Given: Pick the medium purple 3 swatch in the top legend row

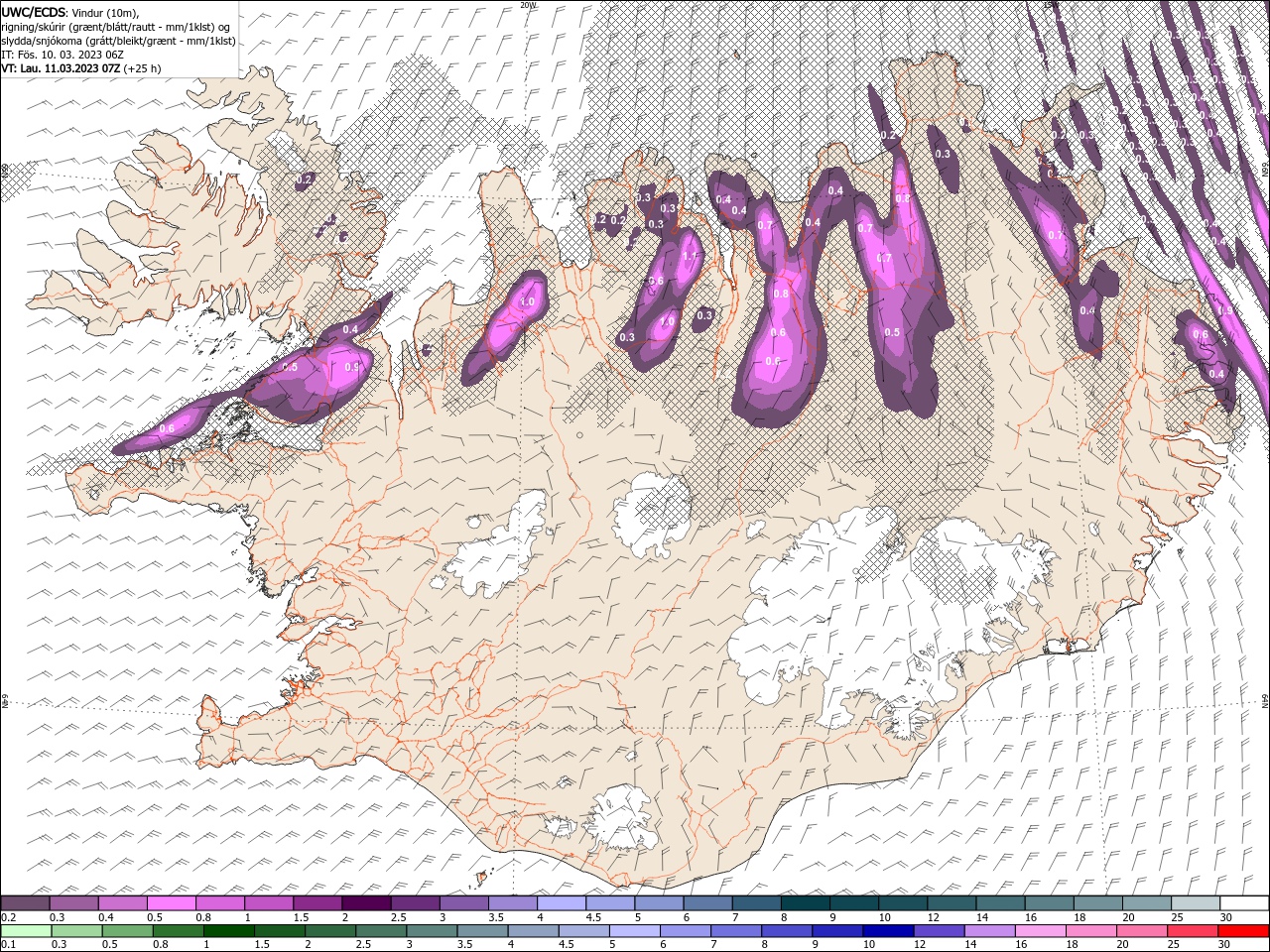Looking at the screenshot, I should tap(464, 903).
